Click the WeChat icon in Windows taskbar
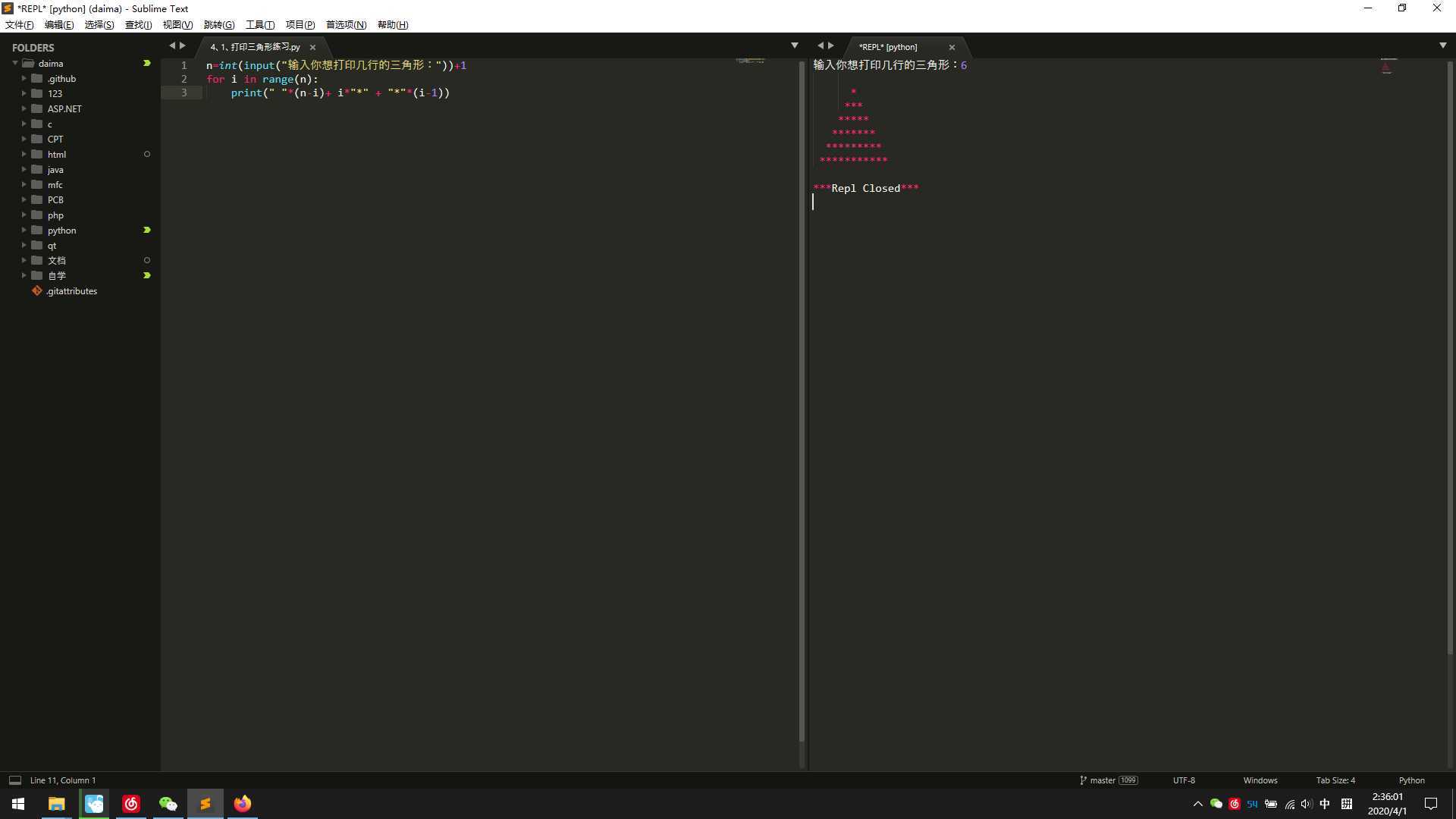1456x819 pixels. [168, 803]
